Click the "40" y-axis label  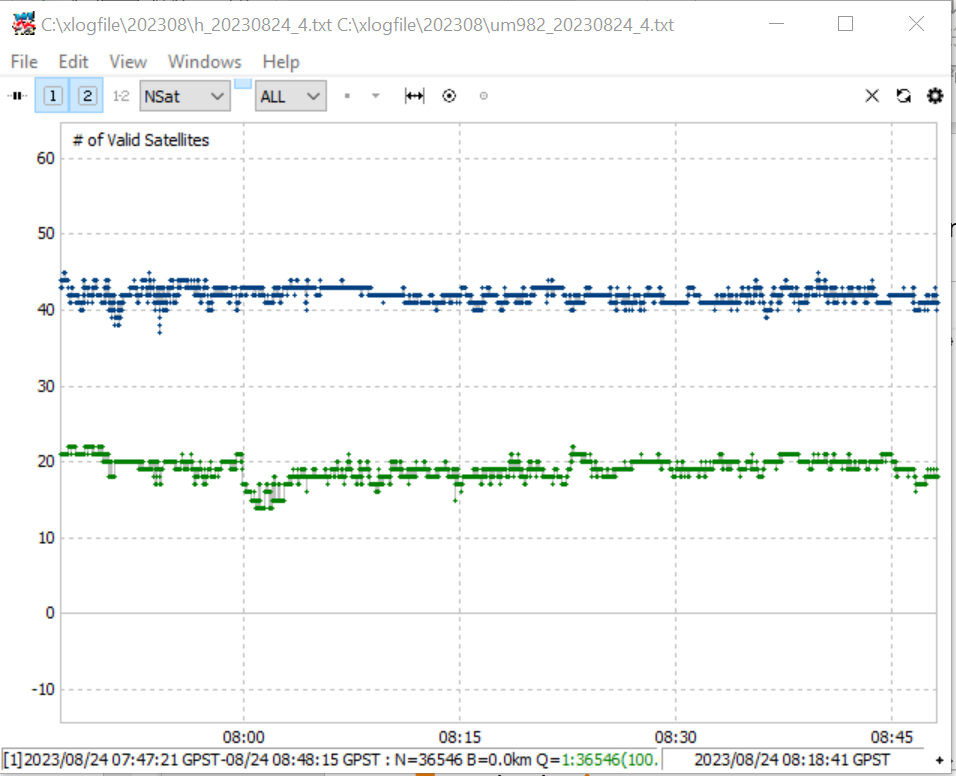click(x=46, y=310)
